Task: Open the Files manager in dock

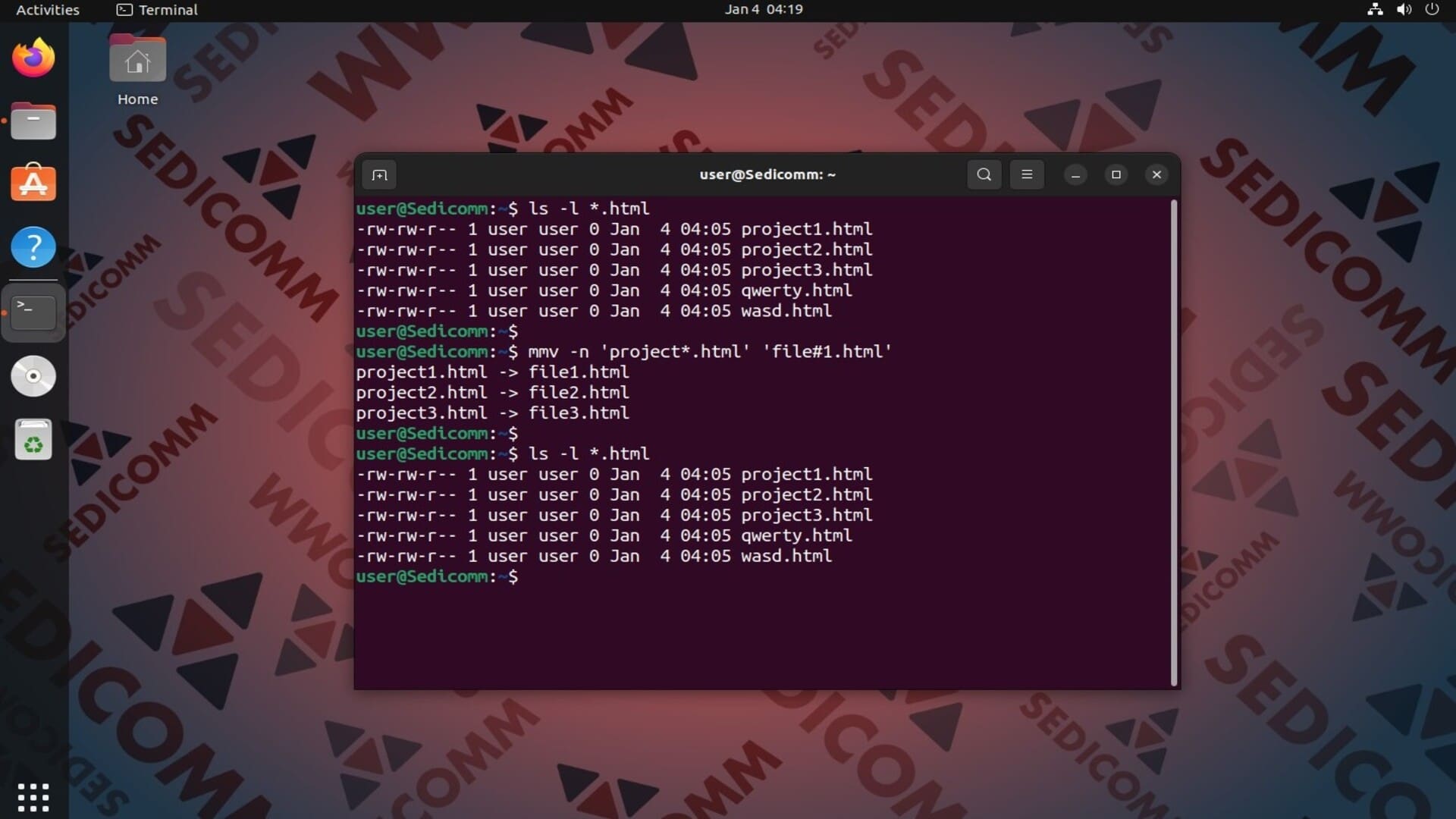Action: (x=33, y=121)
